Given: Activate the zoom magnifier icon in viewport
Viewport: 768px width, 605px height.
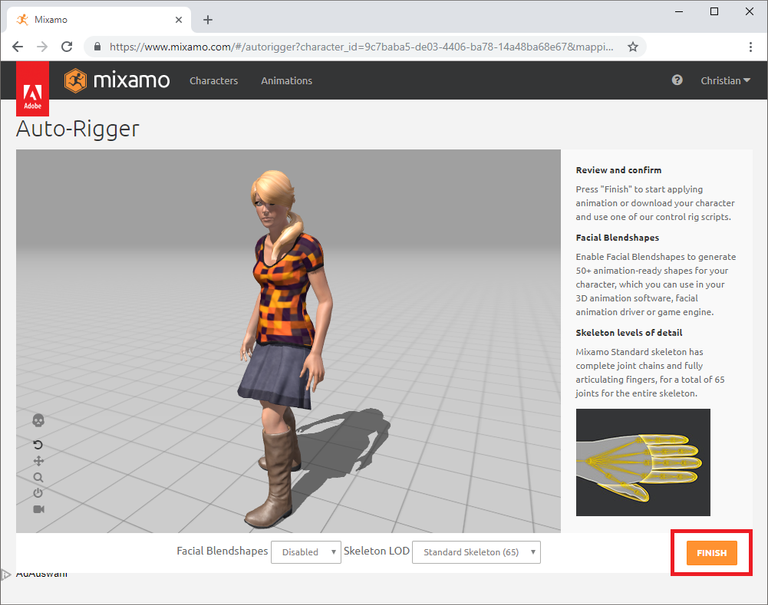Looking at the screenshot, I should coord(38,477).
